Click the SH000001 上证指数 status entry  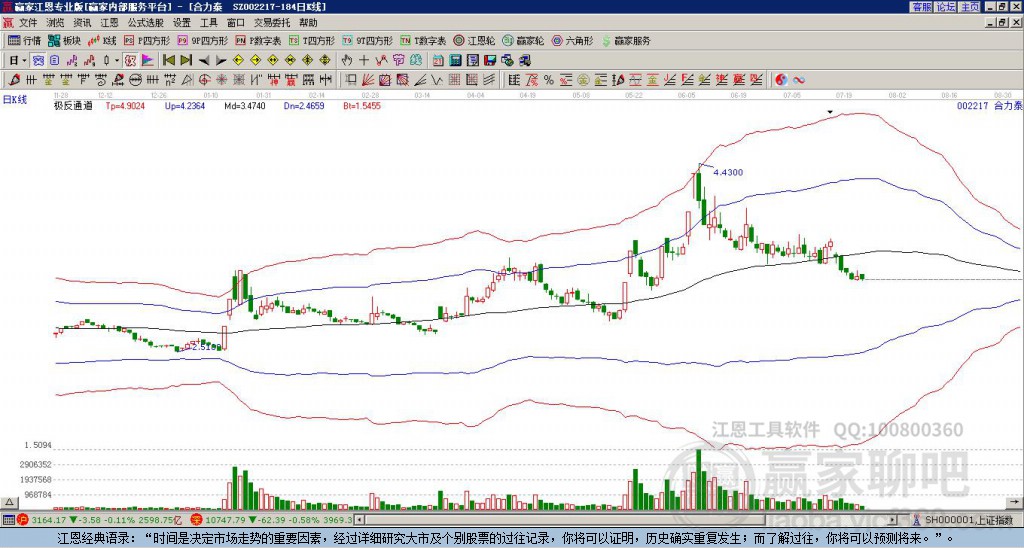(969, 520)
